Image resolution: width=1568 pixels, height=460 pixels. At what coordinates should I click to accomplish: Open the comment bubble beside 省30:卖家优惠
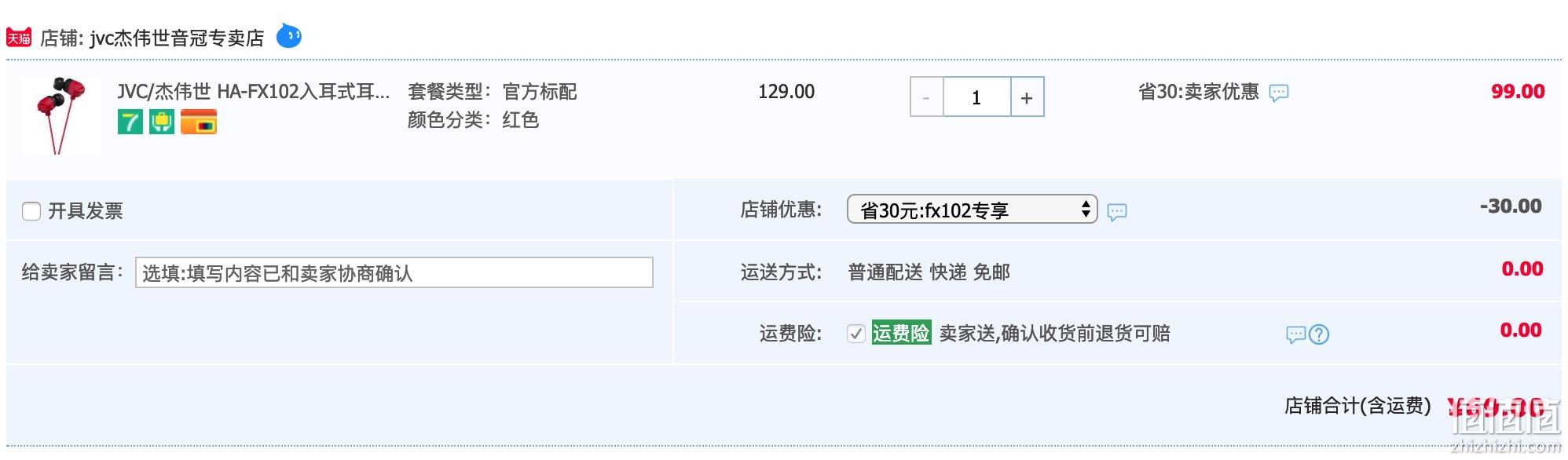tap(1279, 93)
